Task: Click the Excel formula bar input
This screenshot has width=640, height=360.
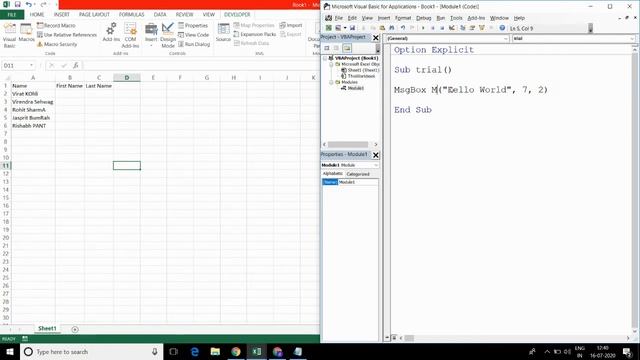Action: (x=201, y=65)
